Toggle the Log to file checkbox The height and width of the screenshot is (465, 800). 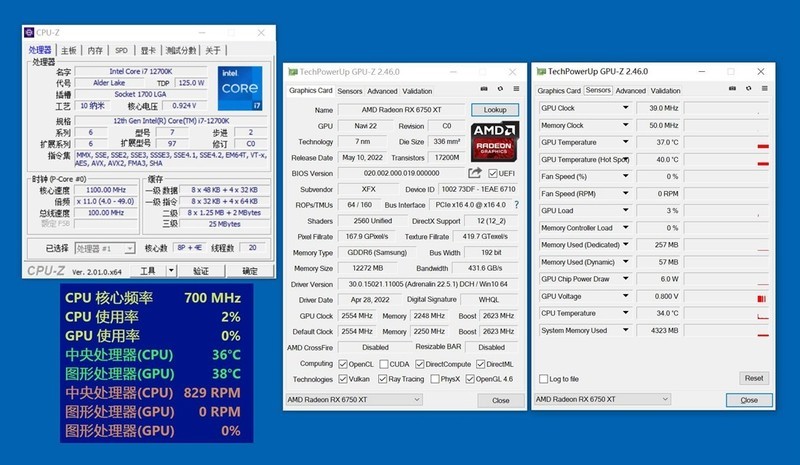click(x=544, y=379)
